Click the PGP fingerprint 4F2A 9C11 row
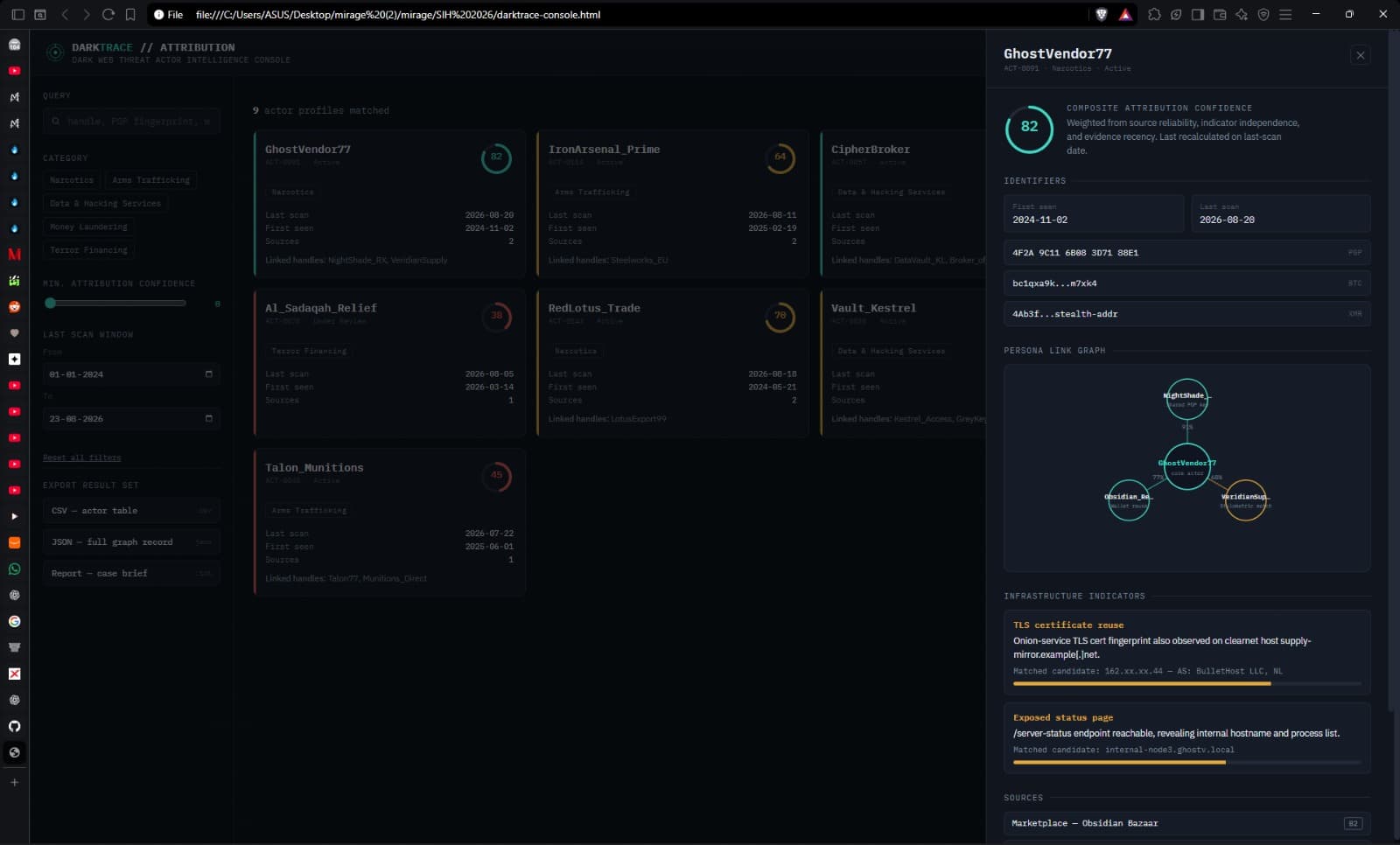Viewport: 1400px width, 845px height. click(1186, 253)
